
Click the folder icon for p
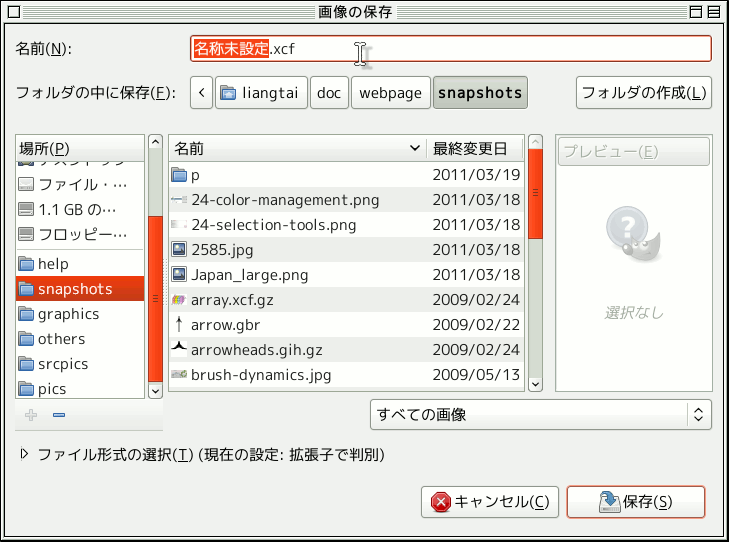179,174
